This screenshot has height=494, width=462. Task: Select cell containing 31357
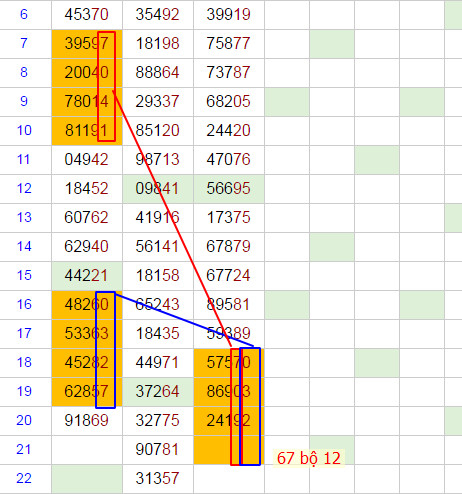pyautogui.click(x=158, y=479)
